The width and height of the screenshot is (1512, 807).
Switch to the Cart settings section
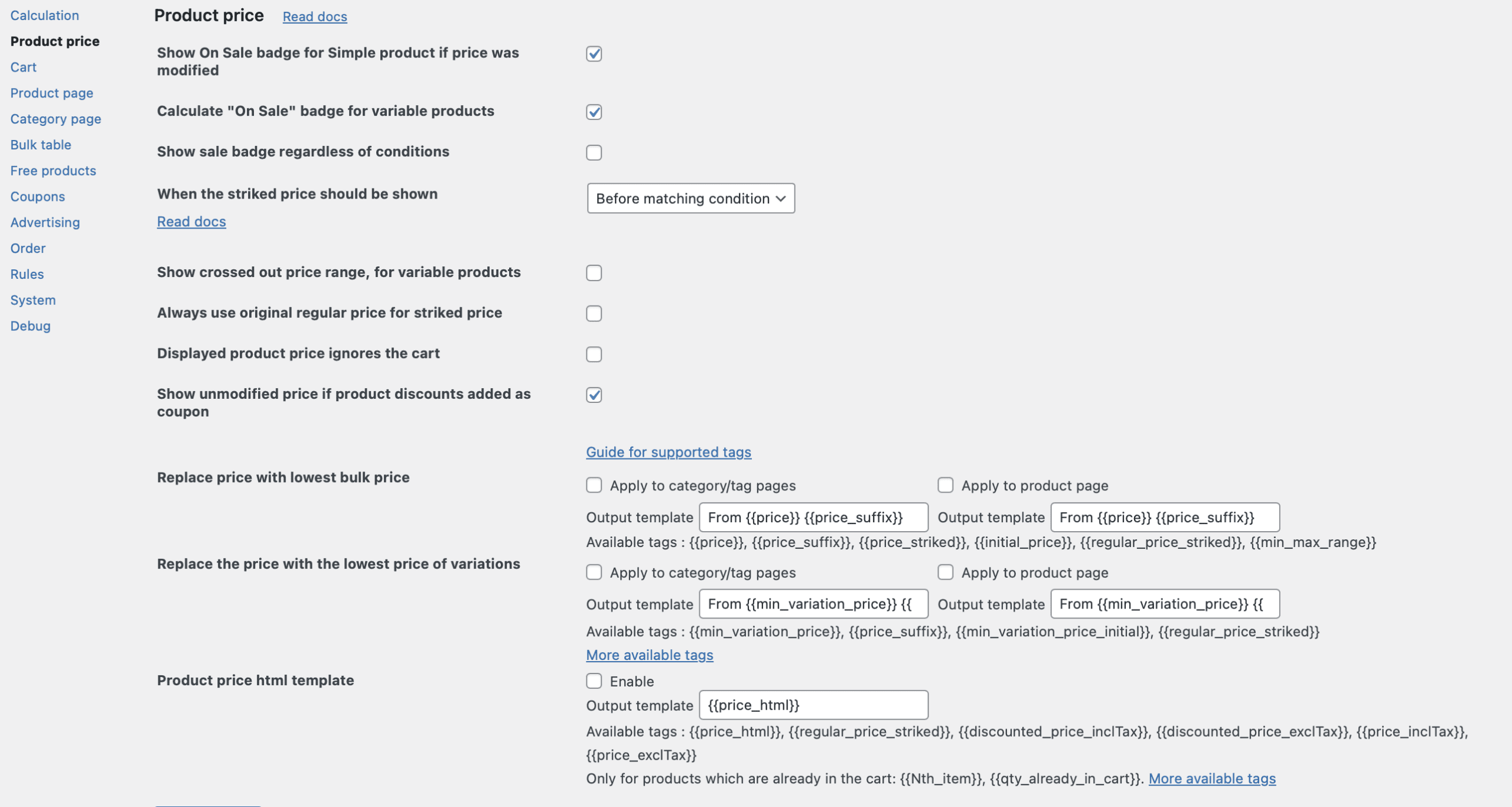coord(23,67)
